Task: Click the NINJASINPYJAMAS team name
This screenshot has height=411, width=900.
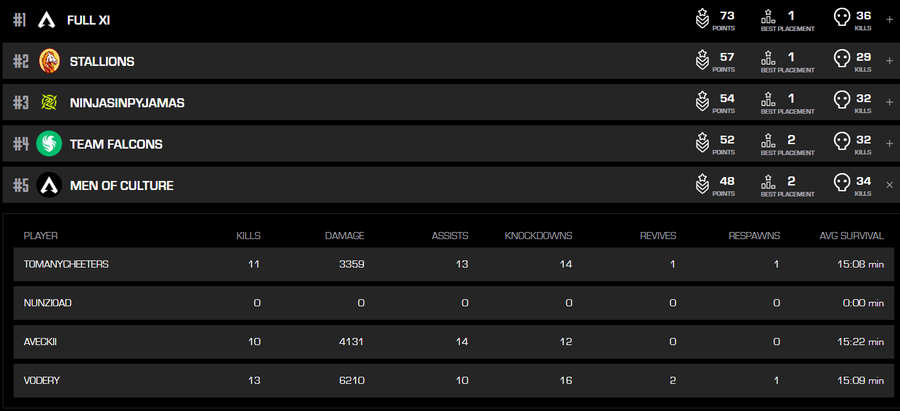Action: coord(127,103)
